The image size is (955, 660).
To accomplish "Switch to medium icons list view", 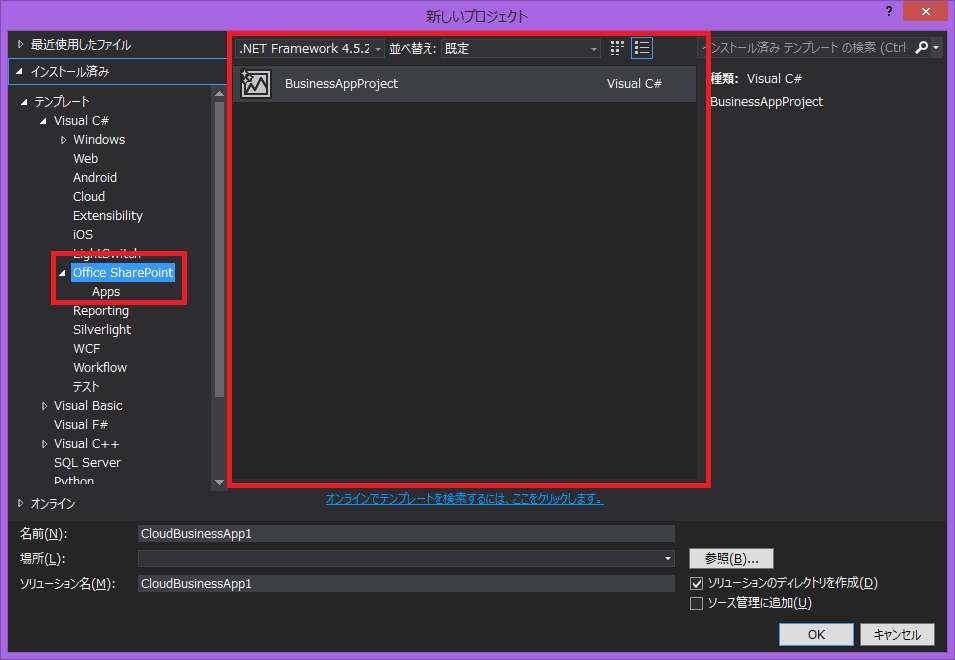I will [x=642, y=48].
